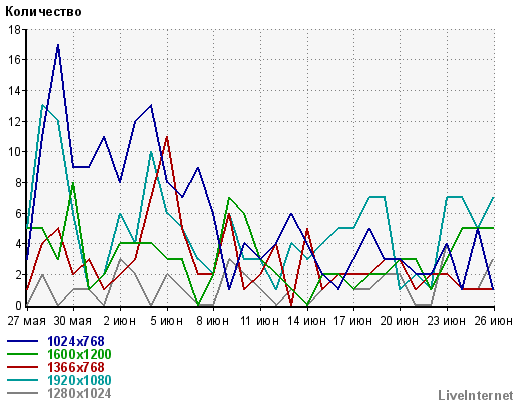Click the 26 июн date label
Image resolution: width=520 pixels, height=405 pixels.
(494, 321)
